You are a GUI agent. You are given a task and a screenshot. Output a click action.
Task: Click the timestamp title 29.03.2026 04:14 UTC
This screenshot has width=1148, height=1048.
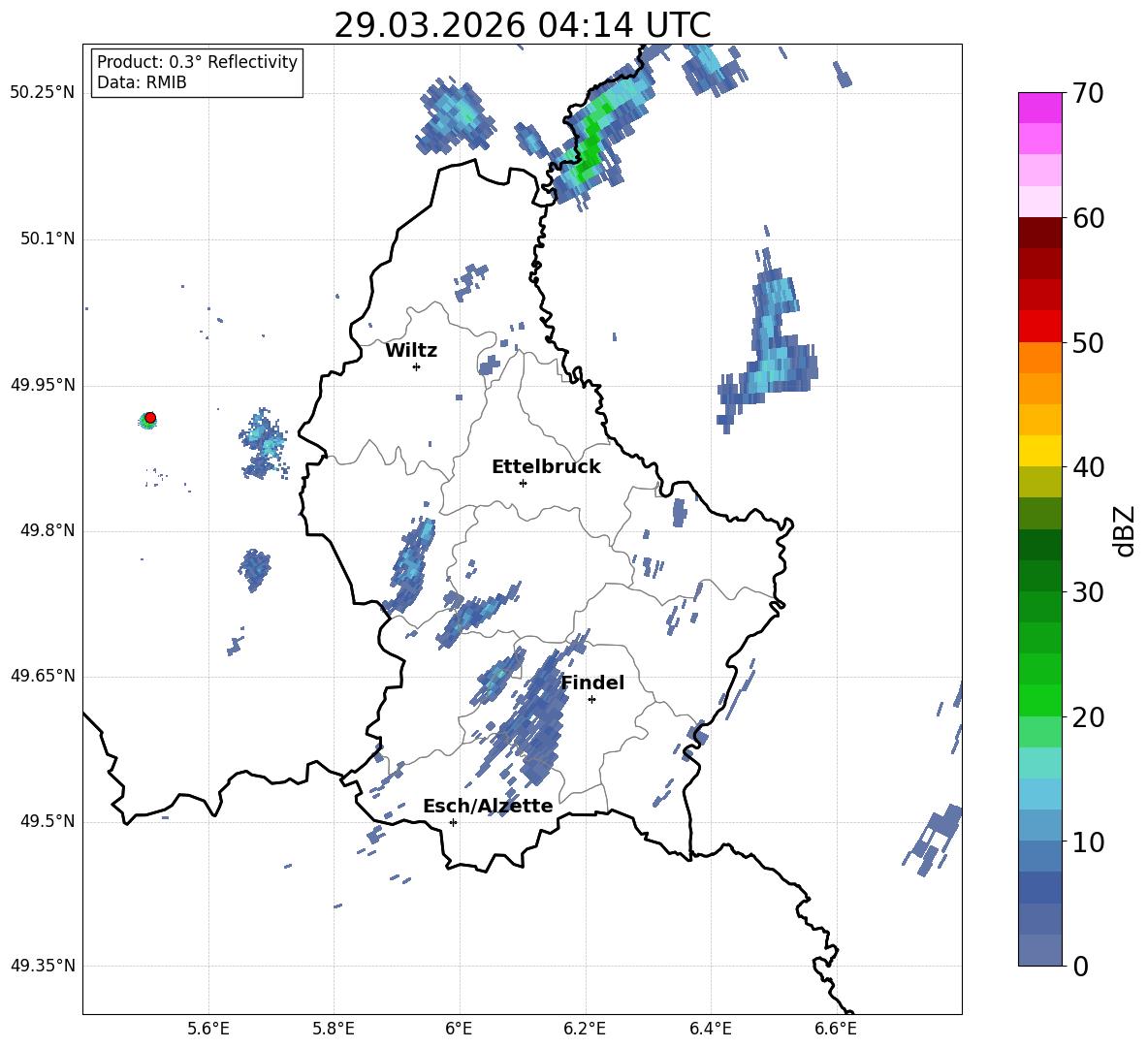click(522, 25)
